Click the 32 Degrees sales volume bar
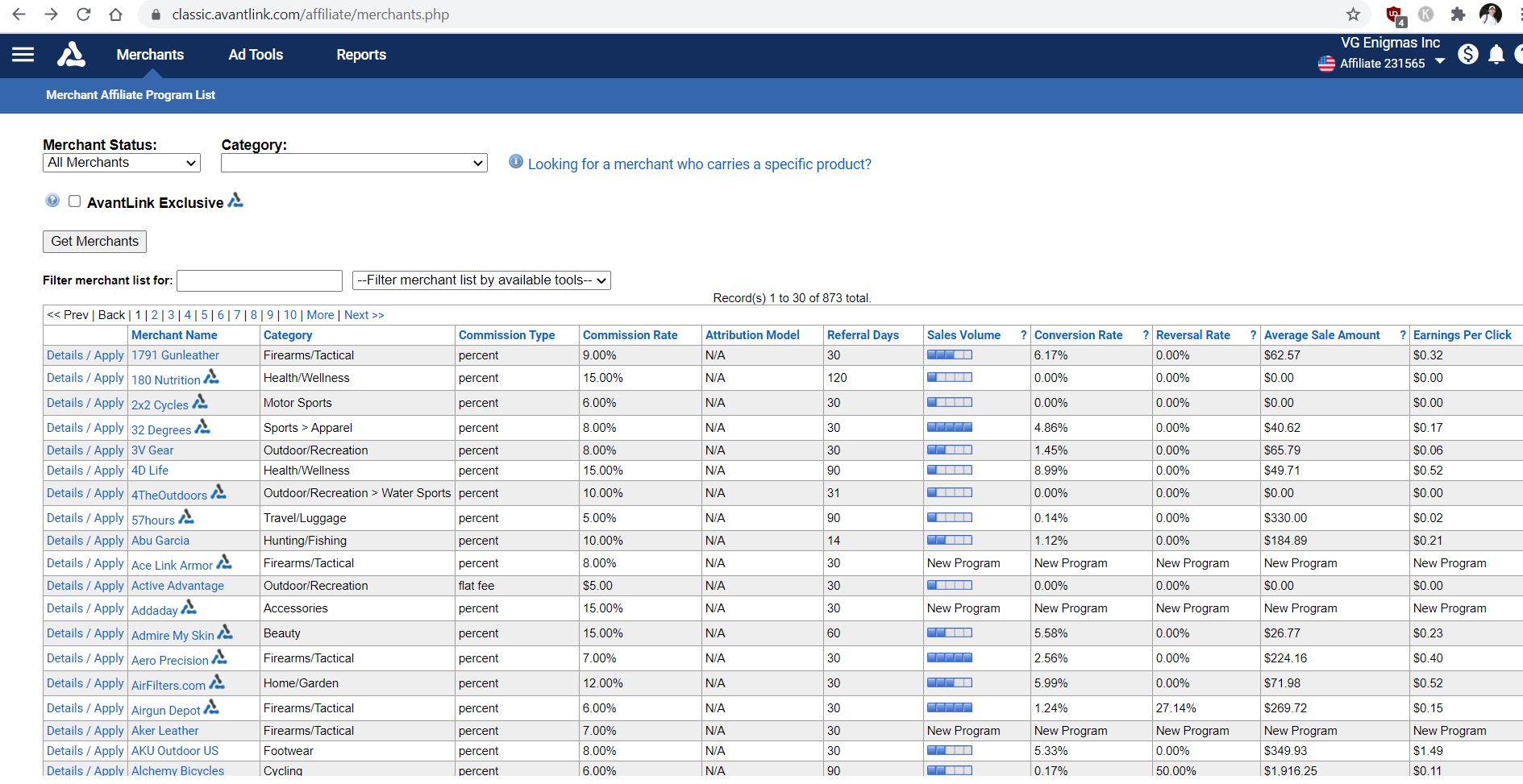 pyautogui.click(x=950, y=427)
